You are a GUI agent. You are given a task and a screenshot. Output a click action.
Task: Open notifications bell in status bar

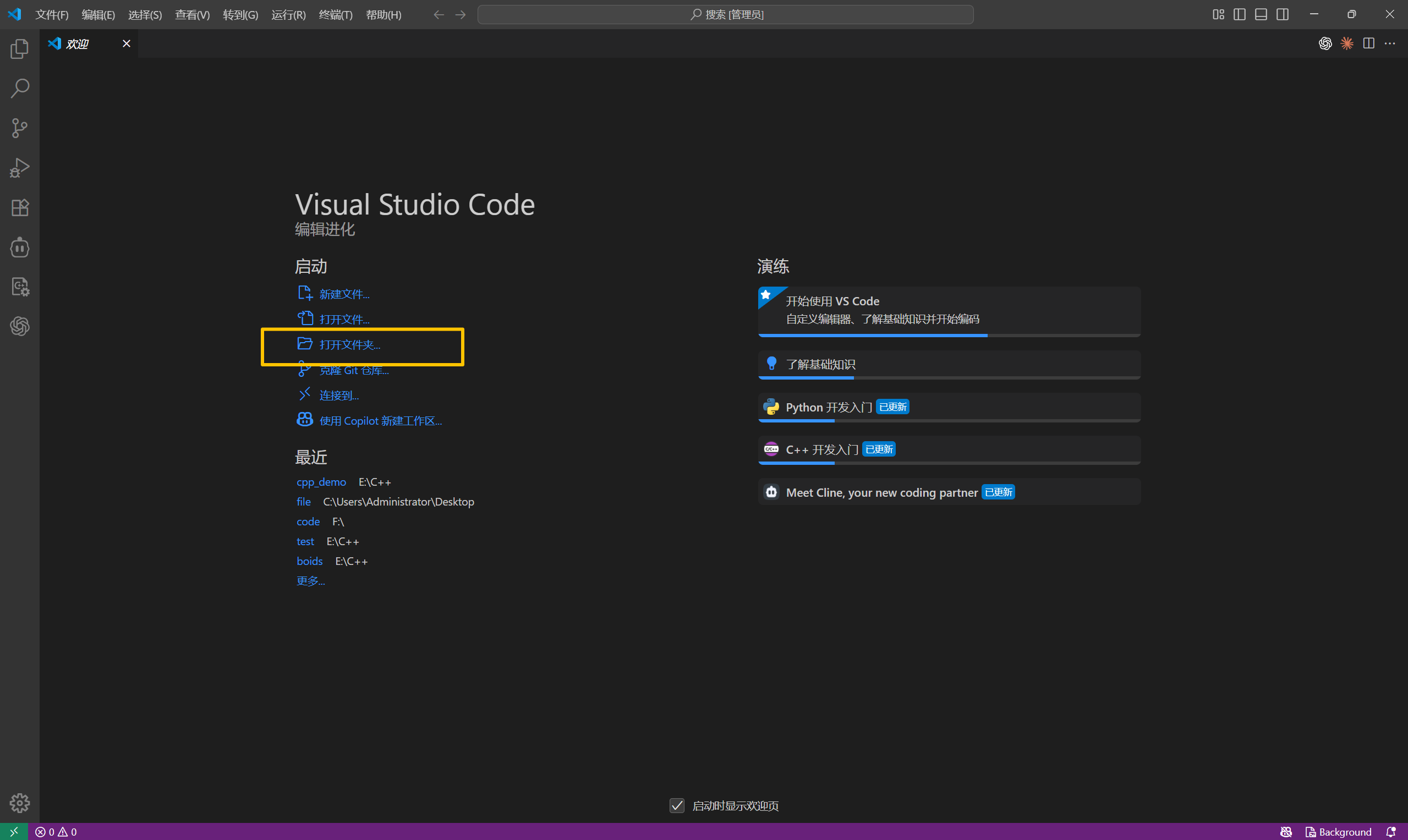tap(1391, 832)
